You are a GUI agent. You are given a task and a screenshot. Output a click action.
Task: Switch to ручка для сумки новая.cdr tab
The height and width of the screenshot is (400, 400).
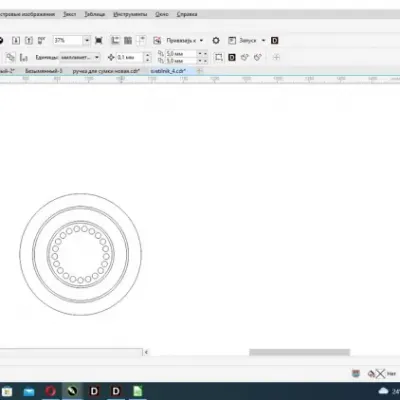(x=106, y=71)
